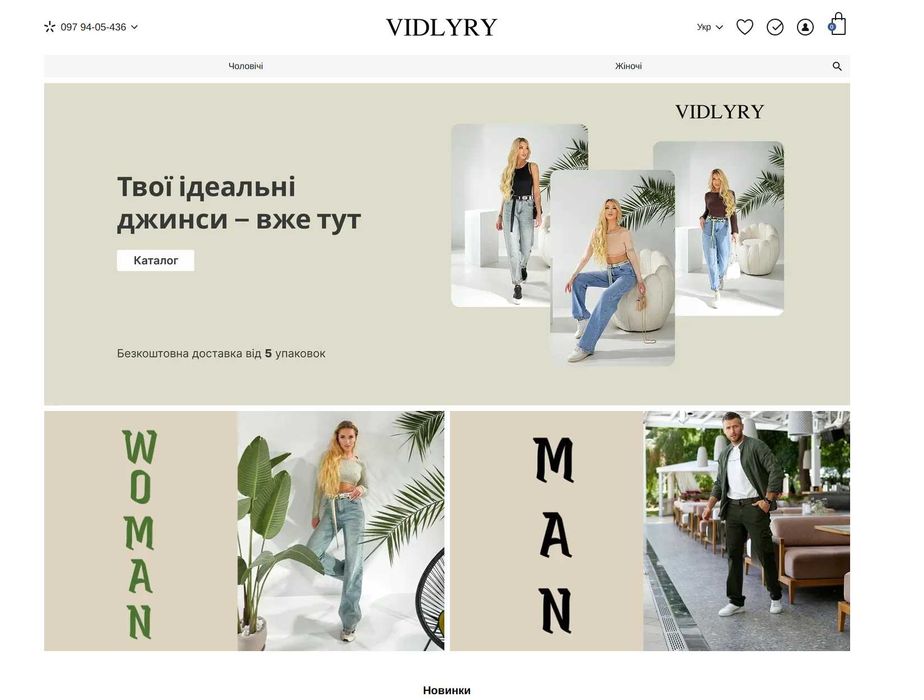Click the phone number 097 94-05-436
The width and height of the screenshot is (924, 700).
93,27
